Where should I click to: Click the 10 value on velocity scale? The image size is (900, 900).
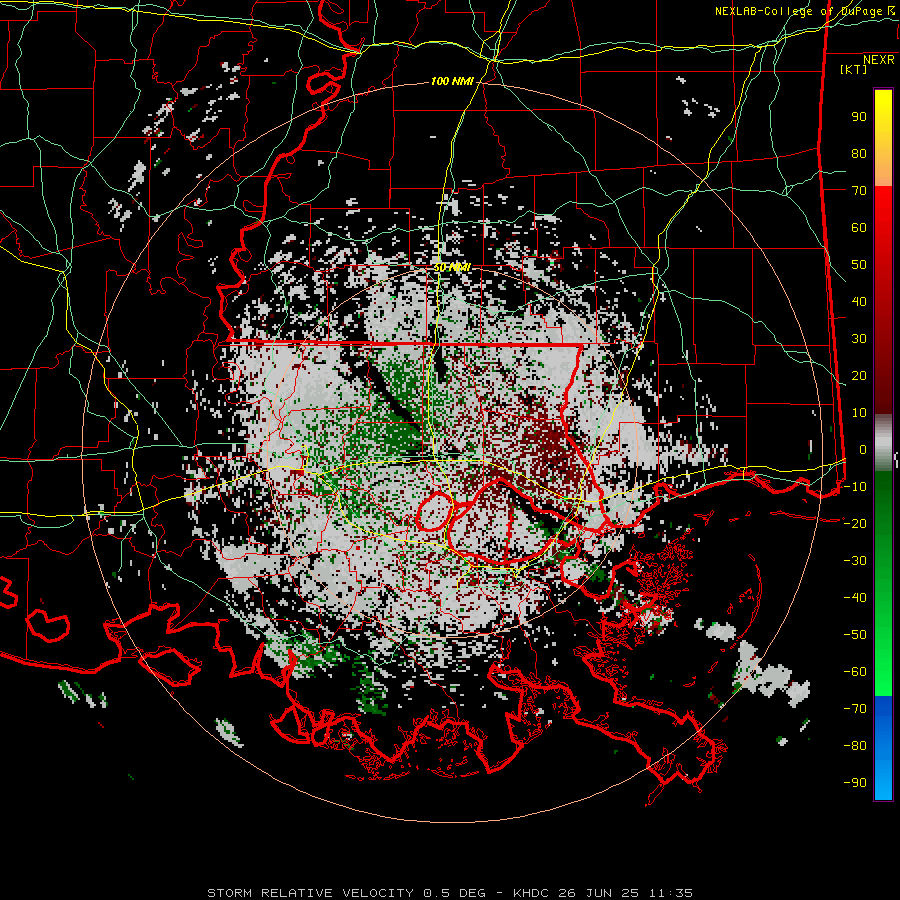[859, 413]
